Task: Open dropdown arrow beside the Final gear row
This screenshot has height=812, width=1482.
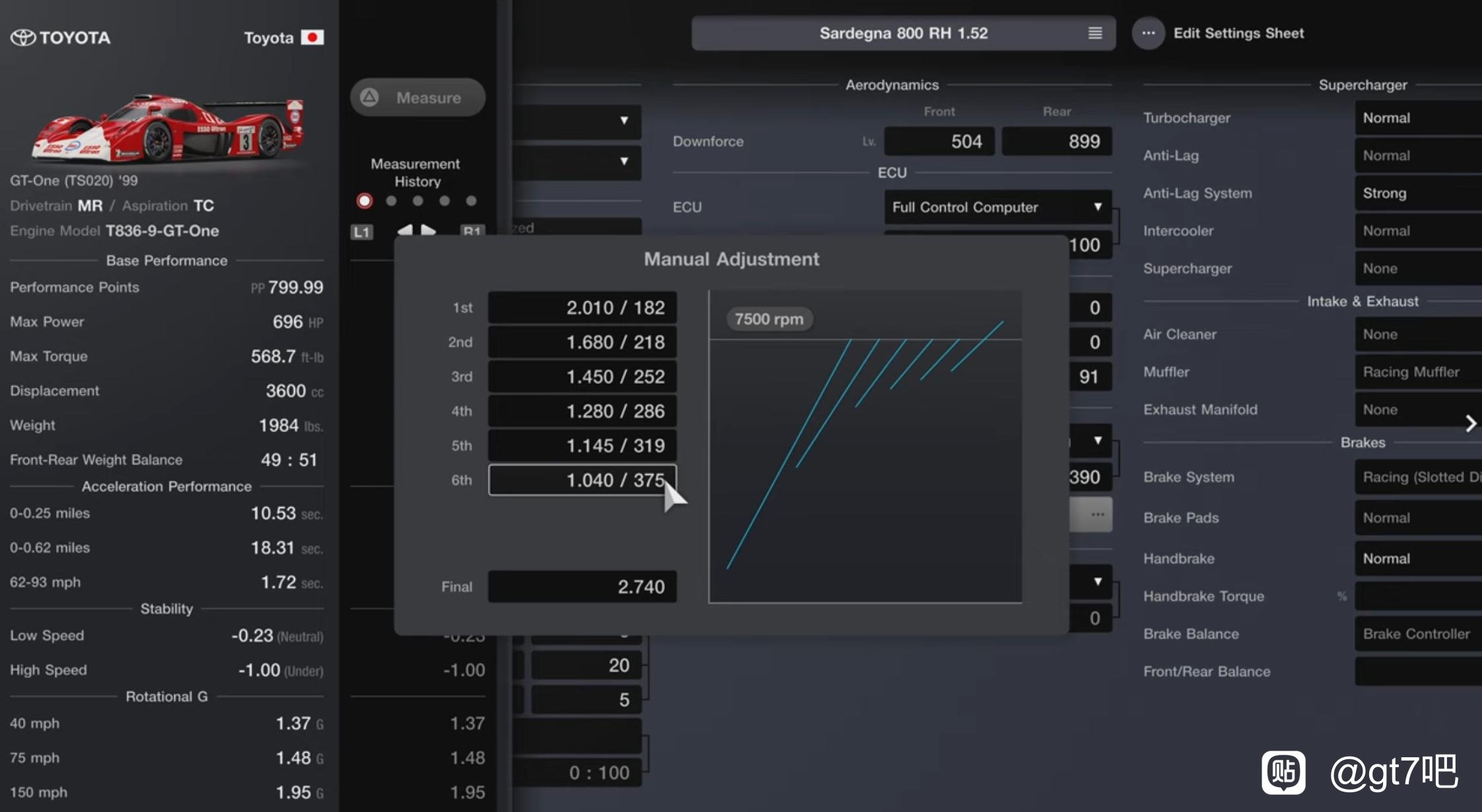Action: [x=1097, y=582]
